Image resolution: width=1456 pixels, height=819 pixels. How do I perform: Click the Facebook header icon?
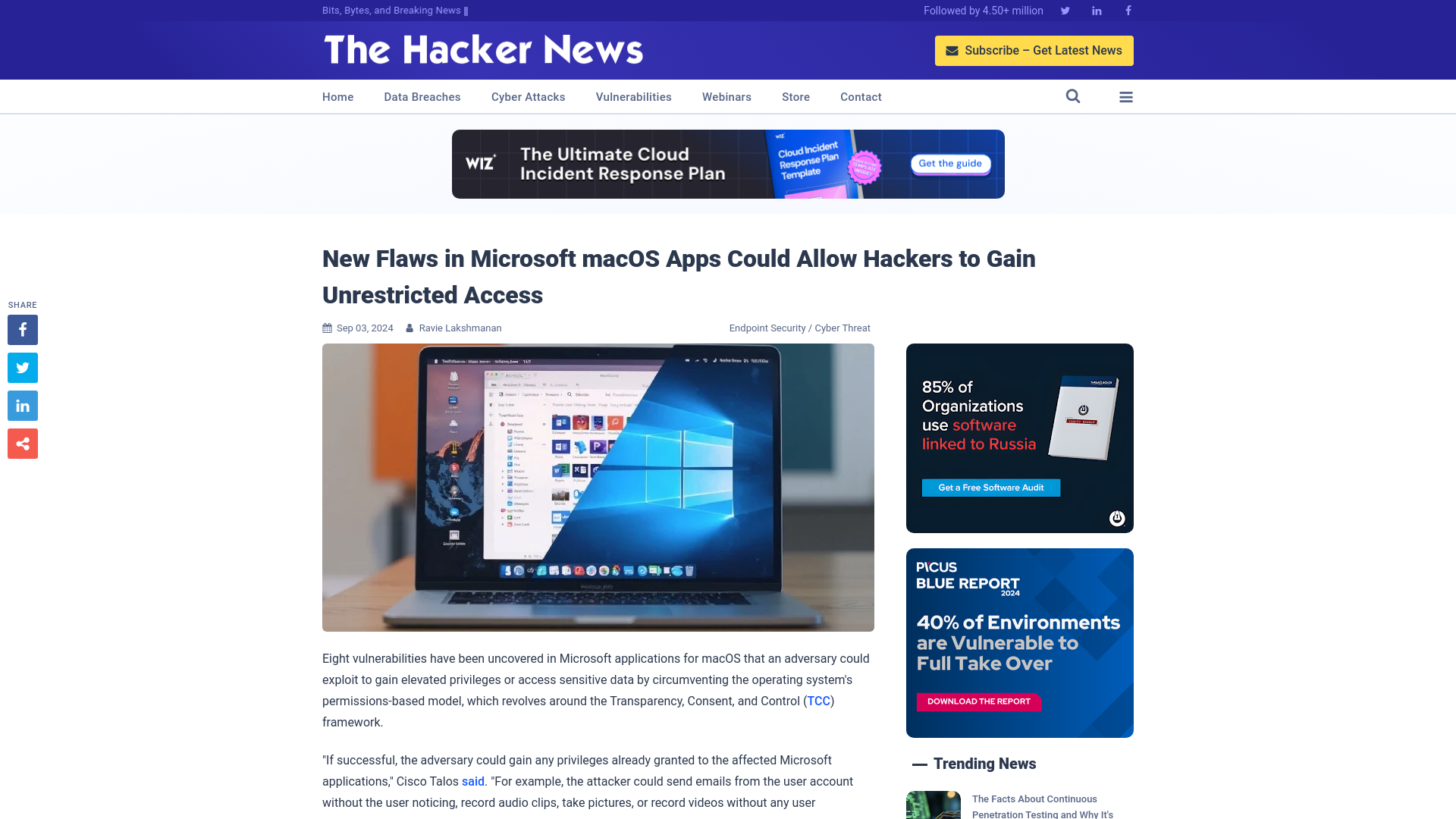coord(1128,10)
